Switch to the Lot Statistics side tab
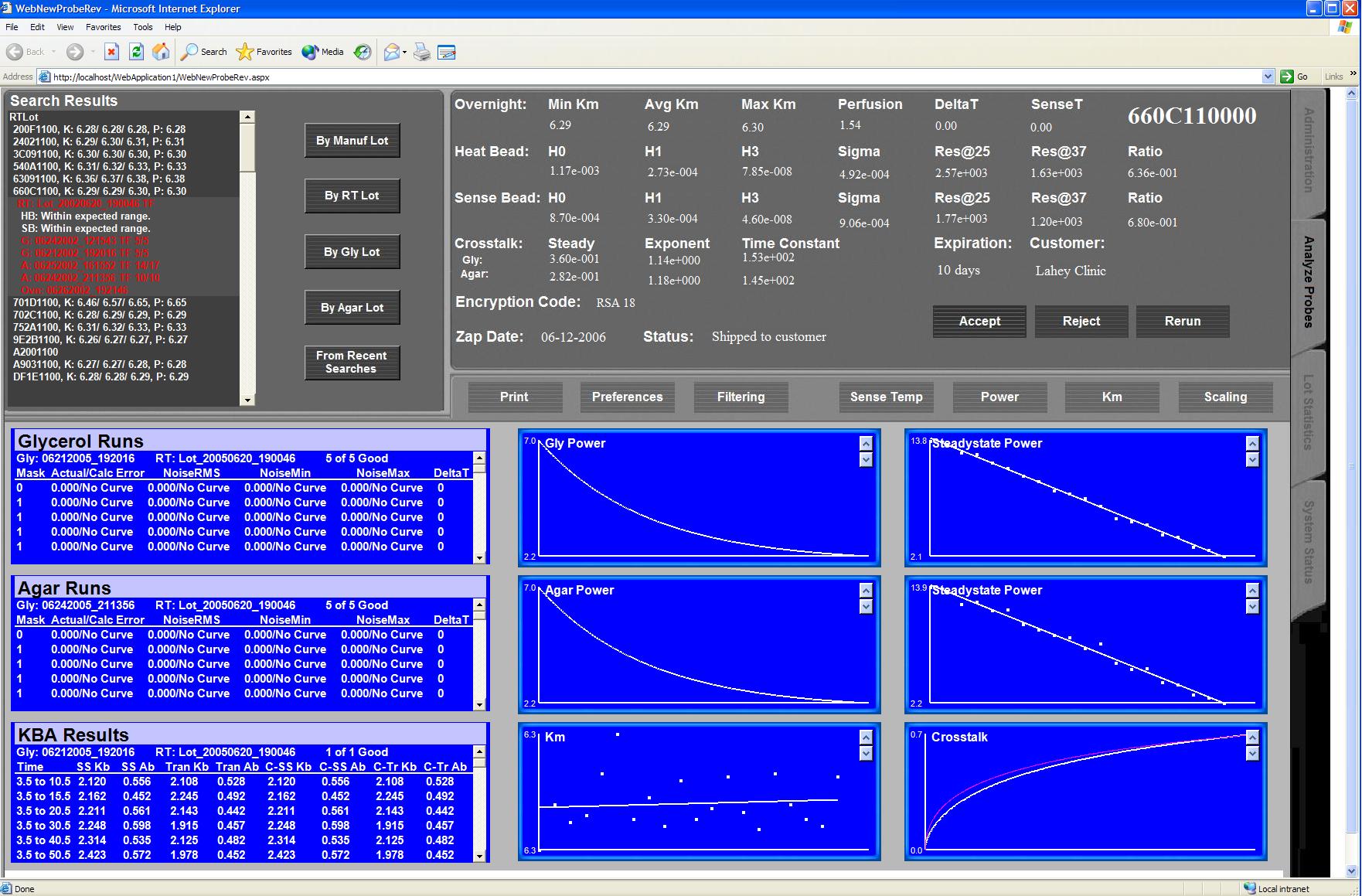Image resolution: width=1362 pixels, height=896 pixels. pos(1308,412)
